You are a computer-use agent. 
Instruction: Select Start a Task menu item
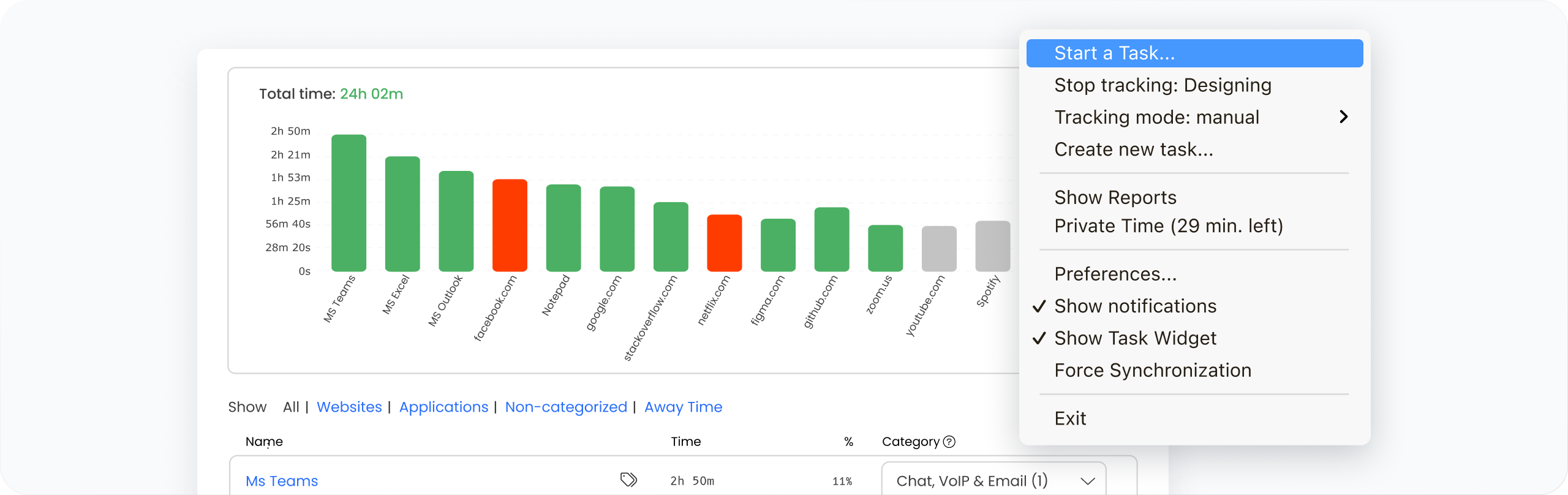click(1194, 53)
